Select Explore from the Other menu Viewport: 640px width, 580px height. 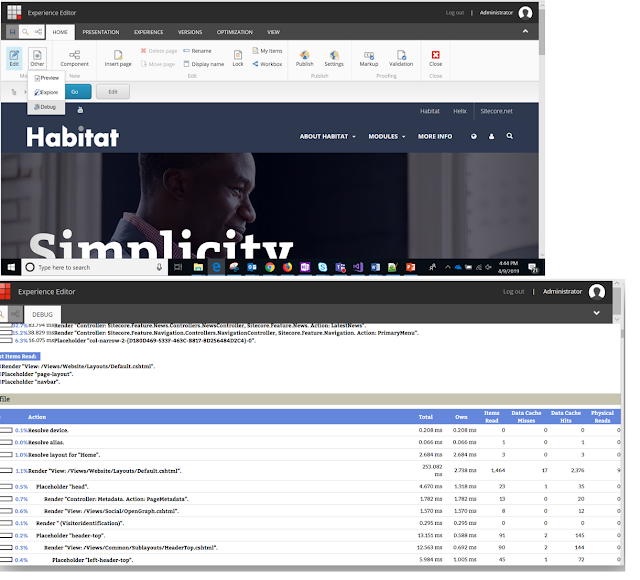(46, 92)
